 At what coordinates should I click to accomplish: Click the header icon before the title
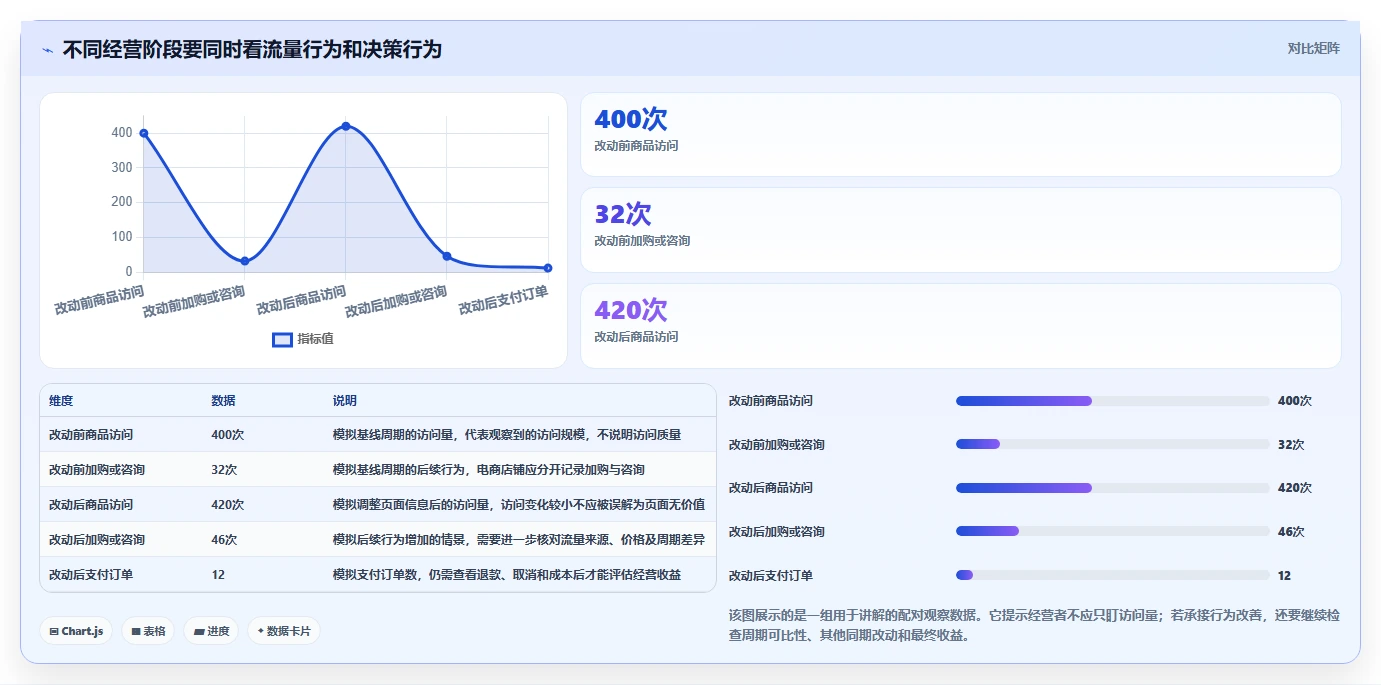[x=47, y=50]
